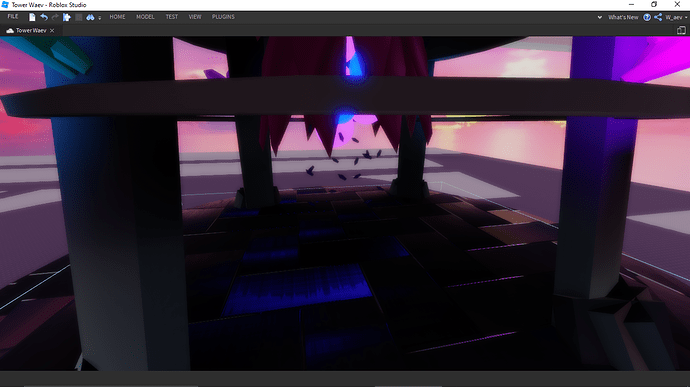Expand the quick access toolbar customize arrow
This screenshot has height=387, width=690.
(99, 18)
